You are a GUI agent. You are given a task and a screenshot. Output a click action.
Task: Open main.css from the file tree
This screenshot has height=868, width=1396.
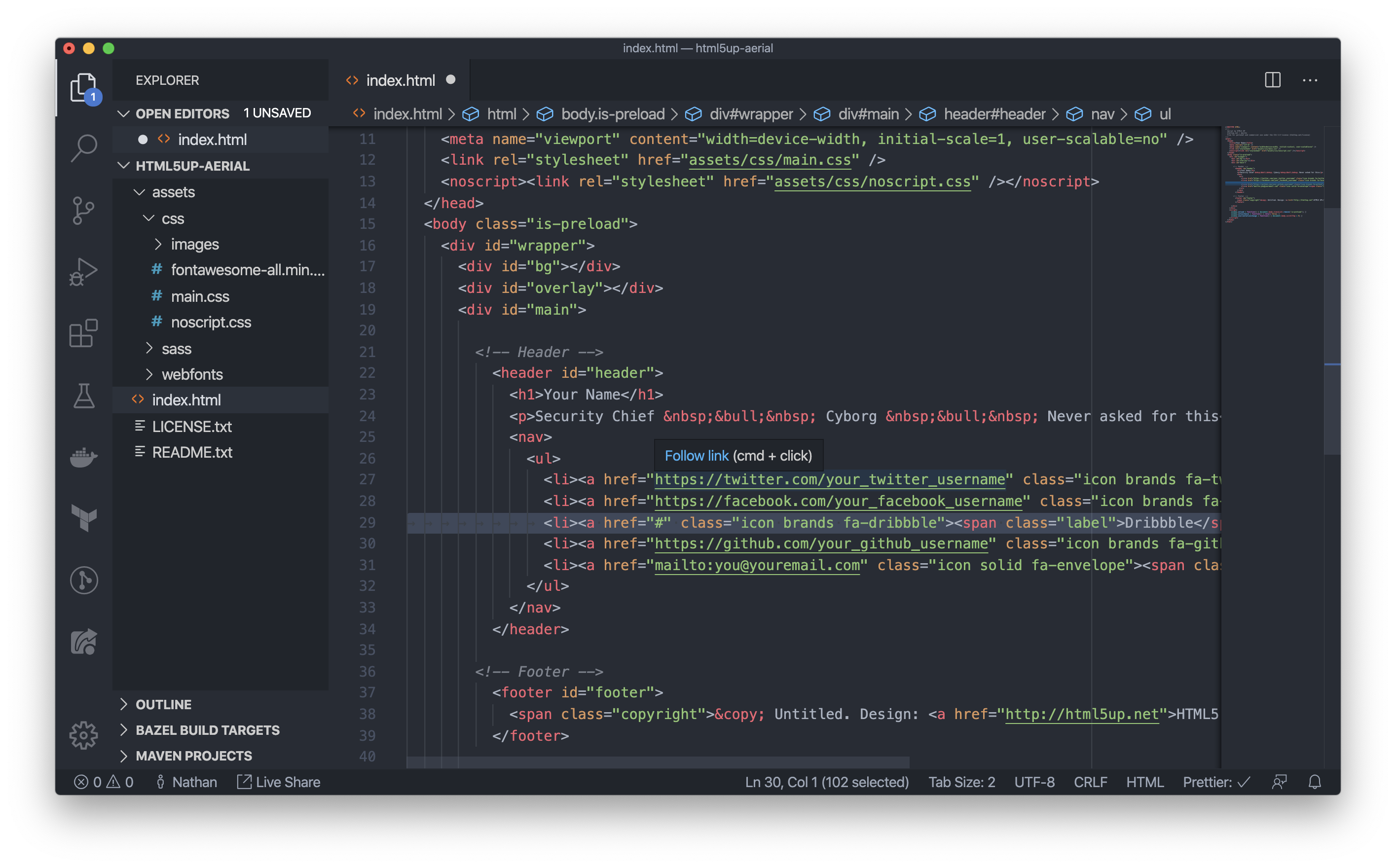[x=200, y=296]
